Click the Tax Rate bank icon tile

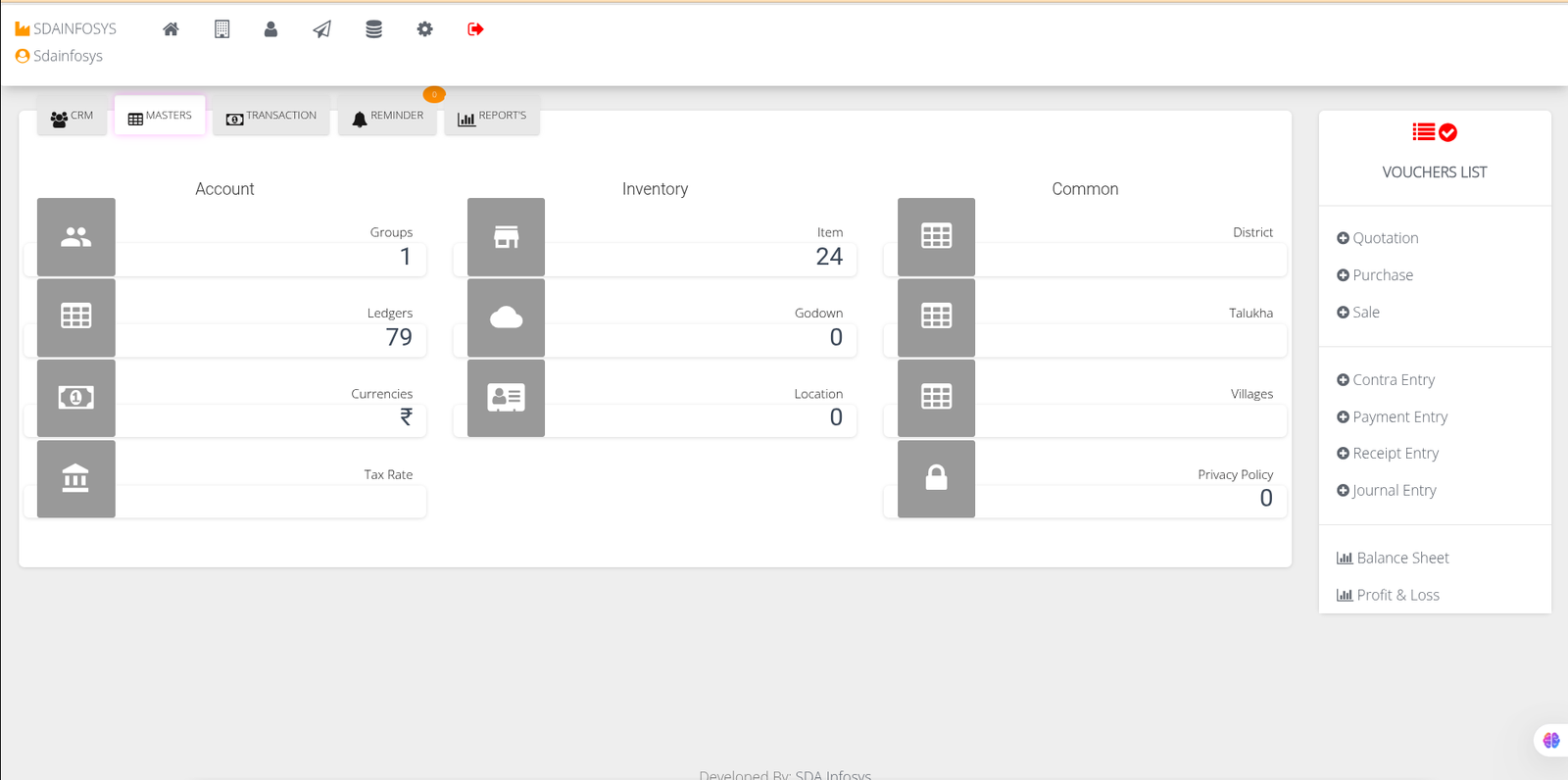point(76,478)
